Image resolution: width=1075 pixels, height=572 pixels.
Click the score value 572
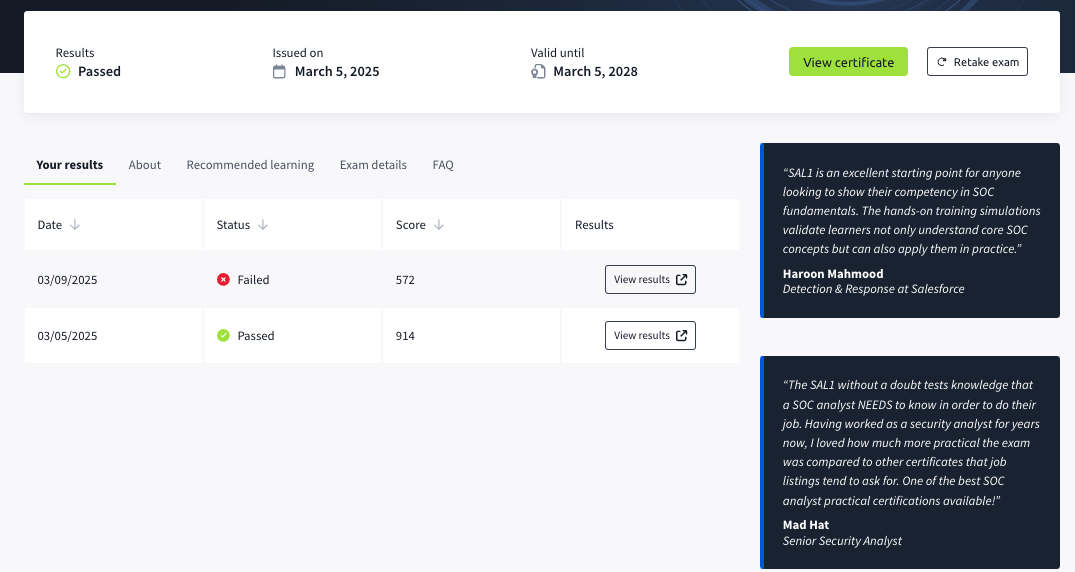(x=405, y=280)
